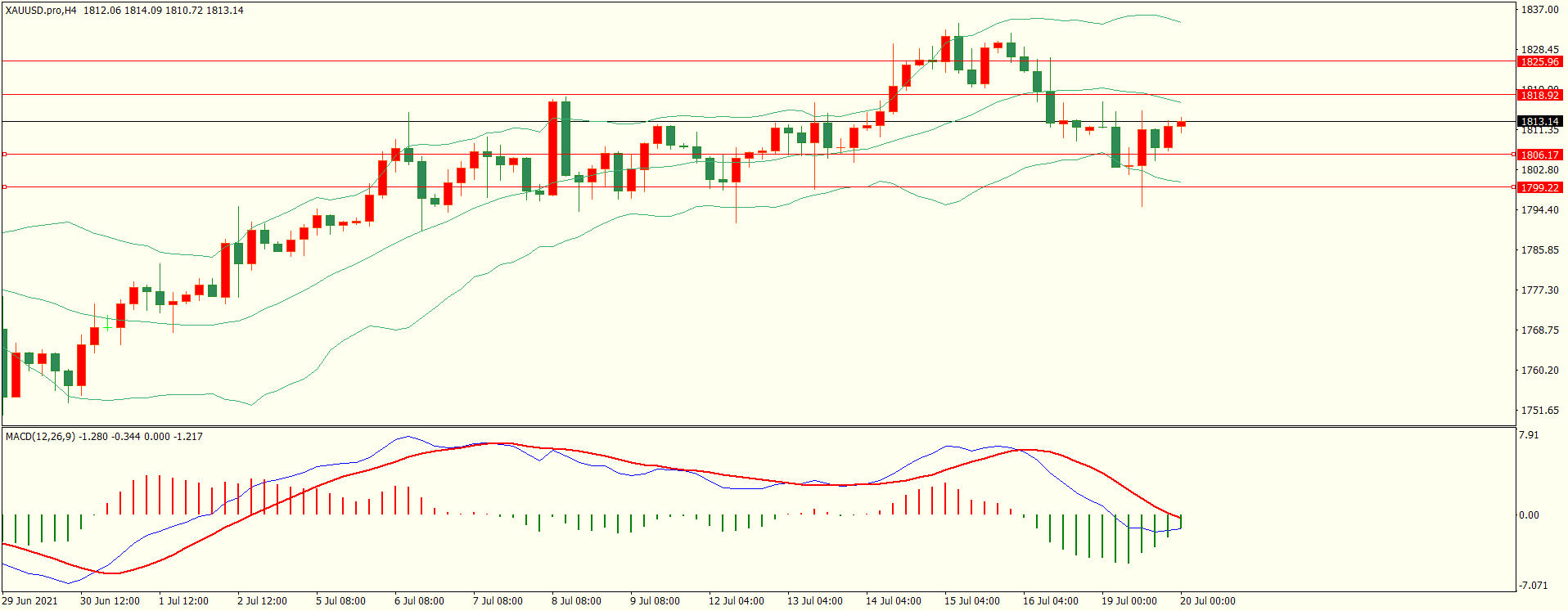1568x611 pixels.
Task: Click the 16 Jul 04:00 time label
Action: 1051,601
